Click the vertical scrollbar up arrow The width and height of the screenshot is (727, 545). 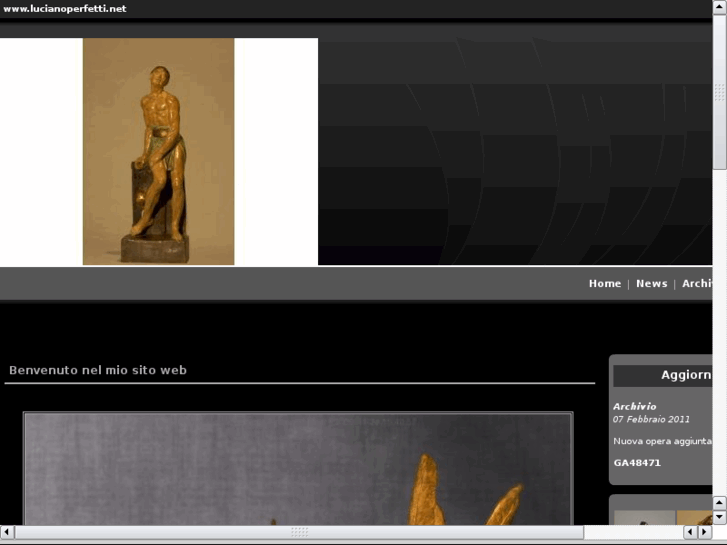click(x=720, y=7)
